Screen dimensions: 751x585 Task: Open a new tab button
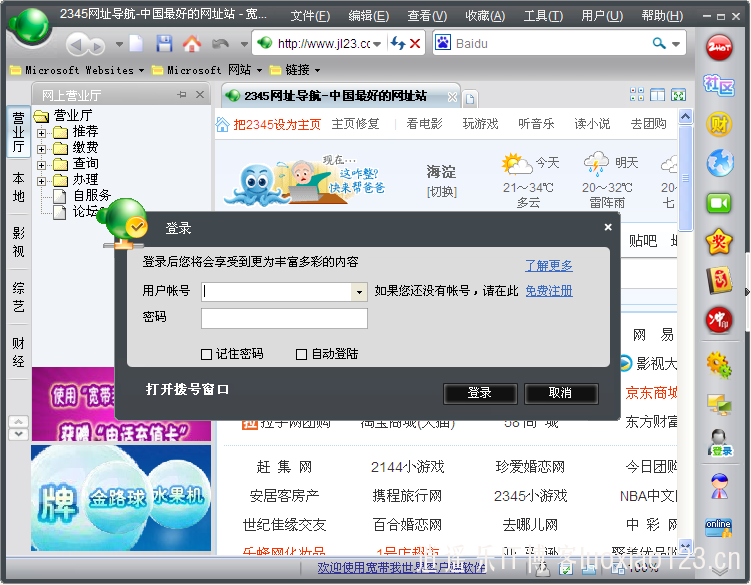(x=470, y=99)
